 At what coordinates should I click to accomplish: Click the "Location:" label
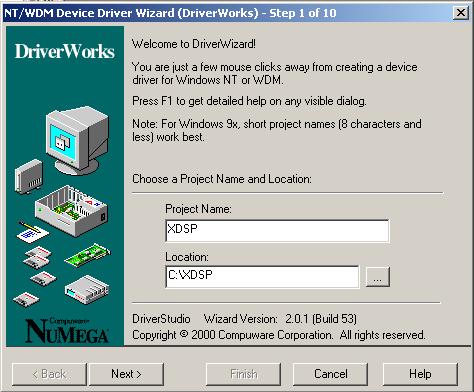pos(187,257)
